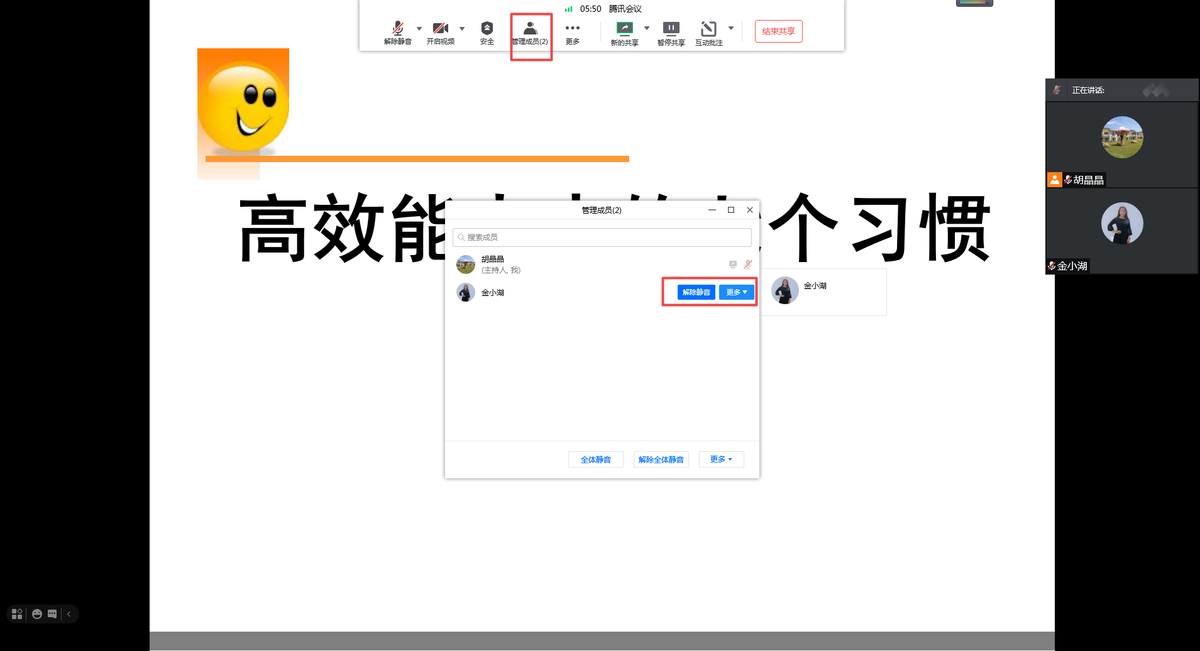The image size is (1200, 651).
Task: Turn on camera via 开启视频 icon
Action: [x=440, y=30]
